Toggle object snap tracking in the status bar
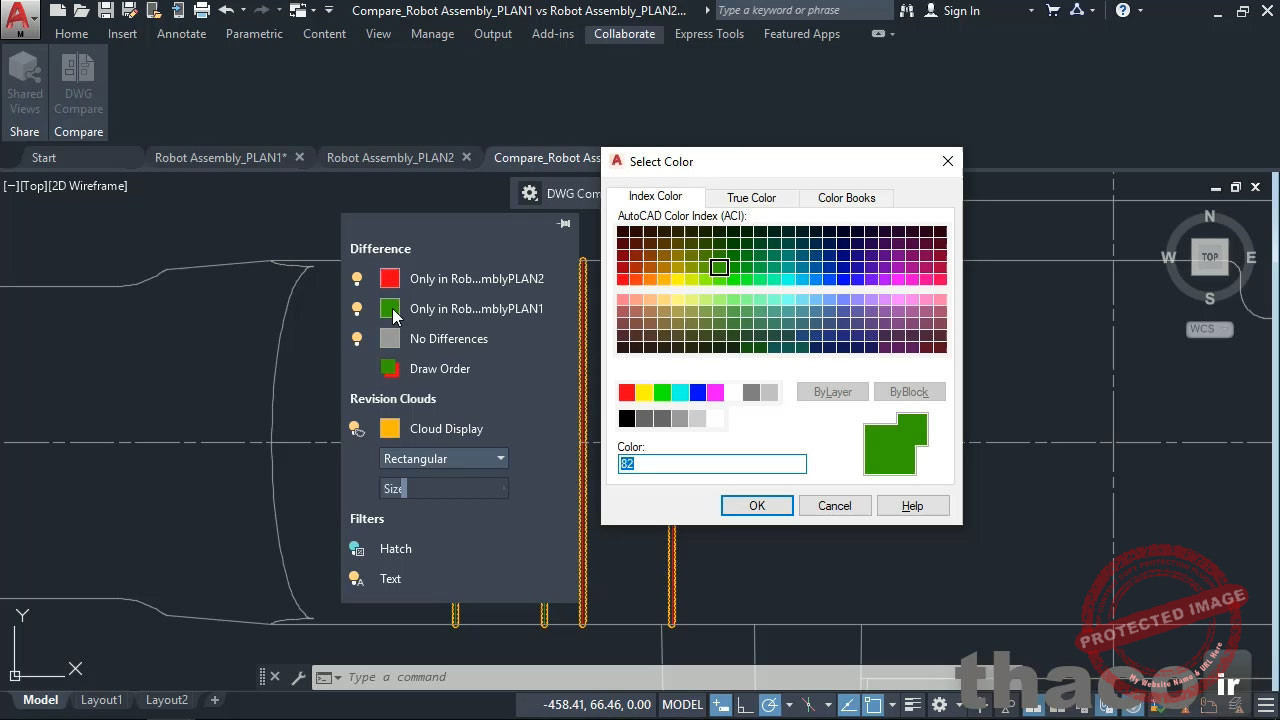Screen dimensions: 1280x720 pyautogui.click(x=847, y=705)
